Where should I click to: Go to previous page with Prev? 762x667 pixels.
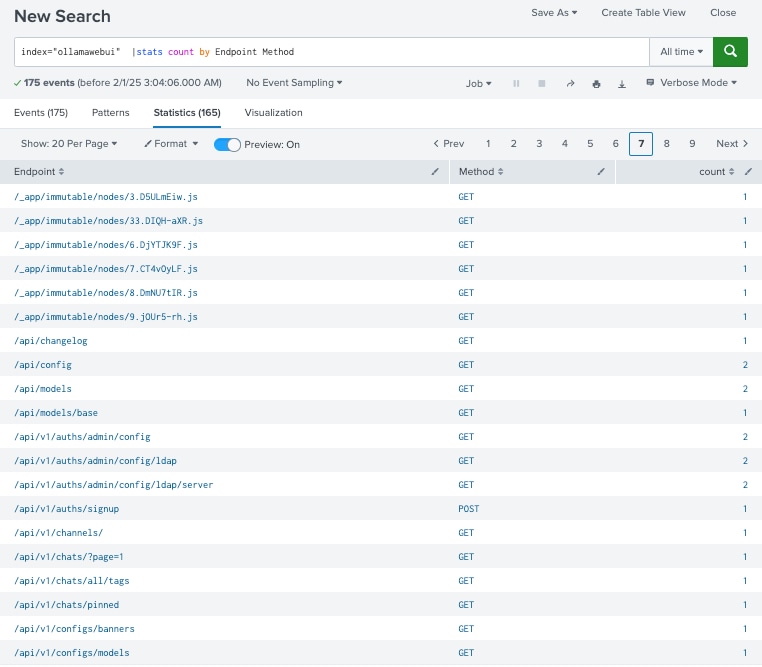click(449, 144)
